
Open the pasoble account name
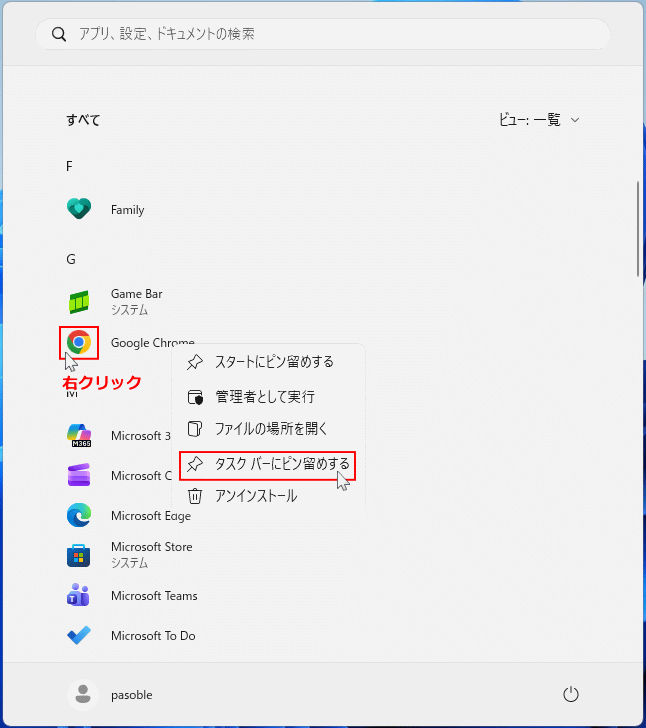coord(131,695)
